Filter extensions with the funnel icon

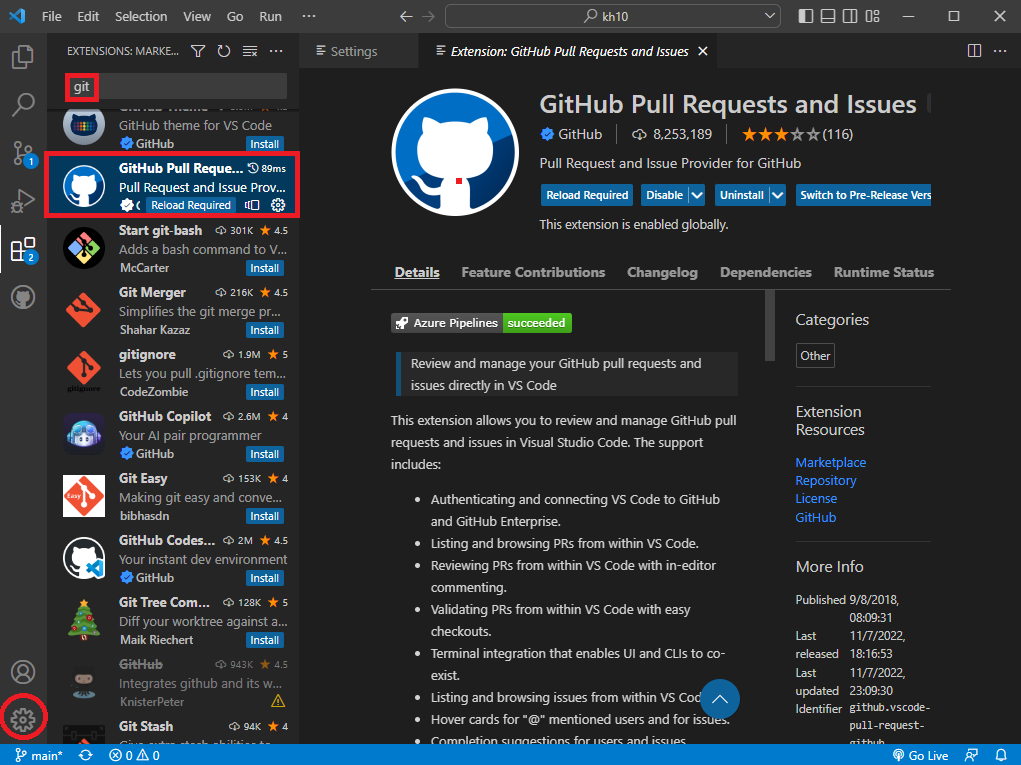[198, 51]
